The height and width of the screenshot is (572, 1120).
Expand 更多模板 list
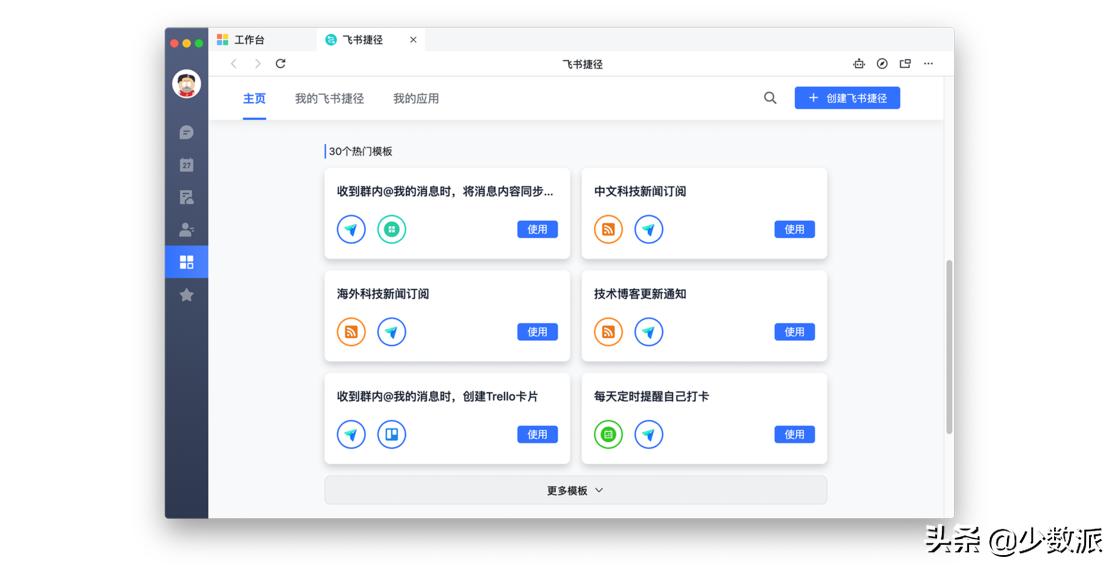[576, 491]
